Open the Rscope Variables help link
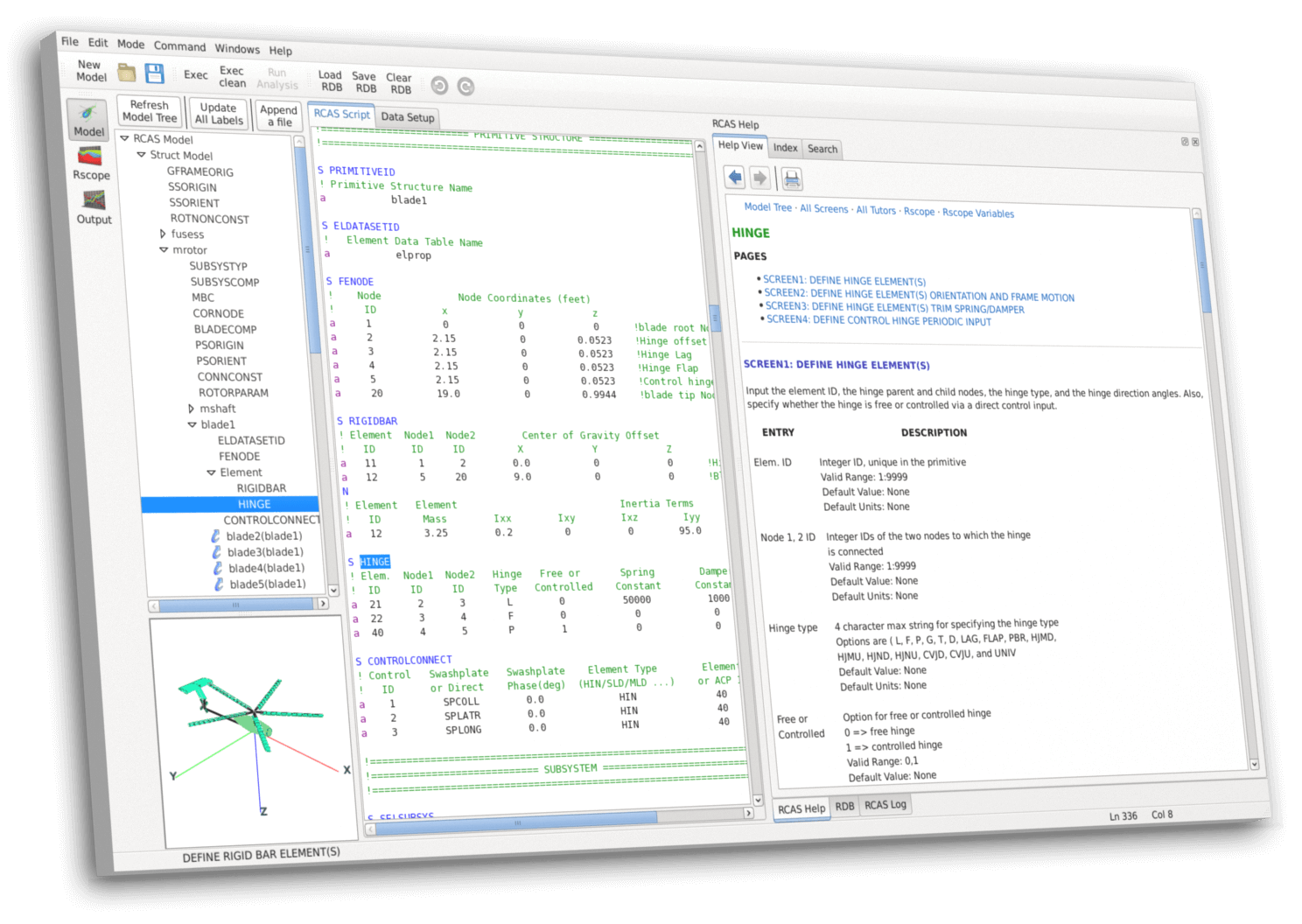 pyautogui.click(x=978, y=213)
